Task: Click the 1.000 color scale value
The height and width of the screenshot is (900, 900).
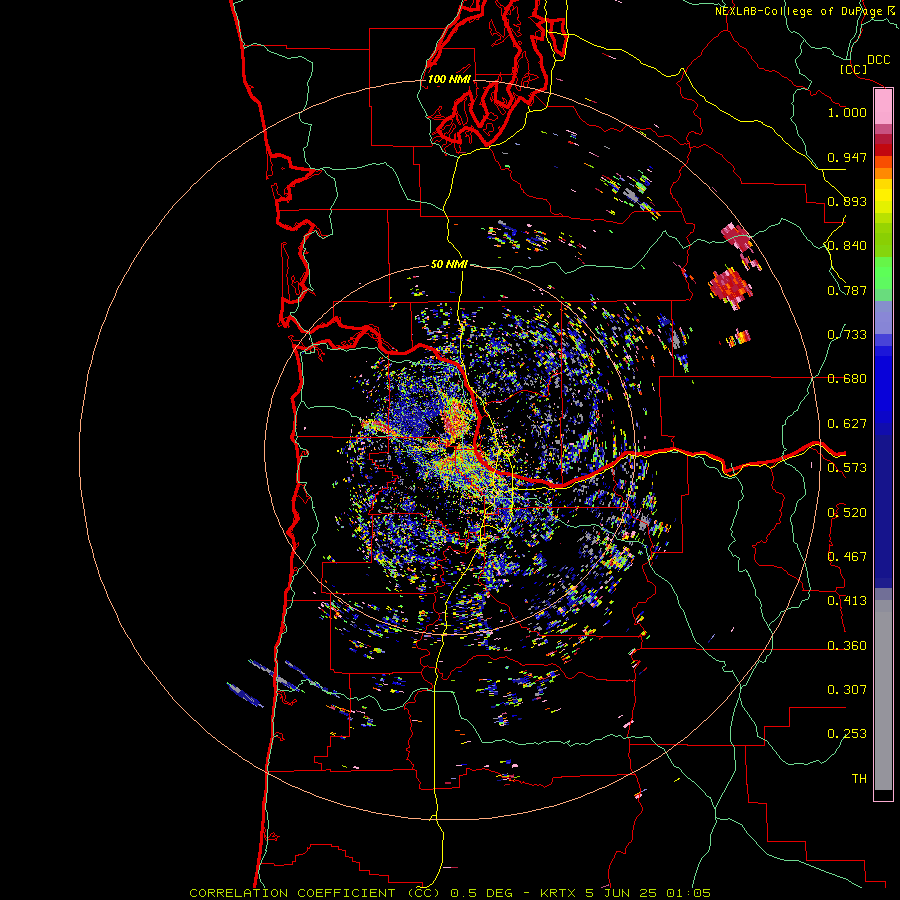Action: coord(847,112)
